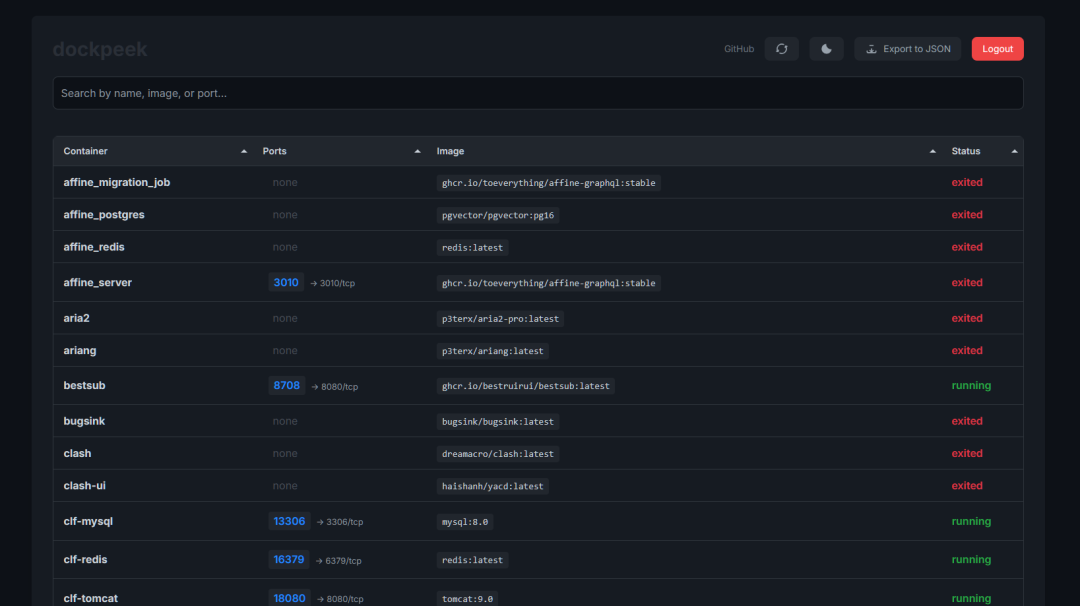Viewport: 1080px width, 606px height.
Task: Sort by Container column arrow
Action: (x=244, y=151)
